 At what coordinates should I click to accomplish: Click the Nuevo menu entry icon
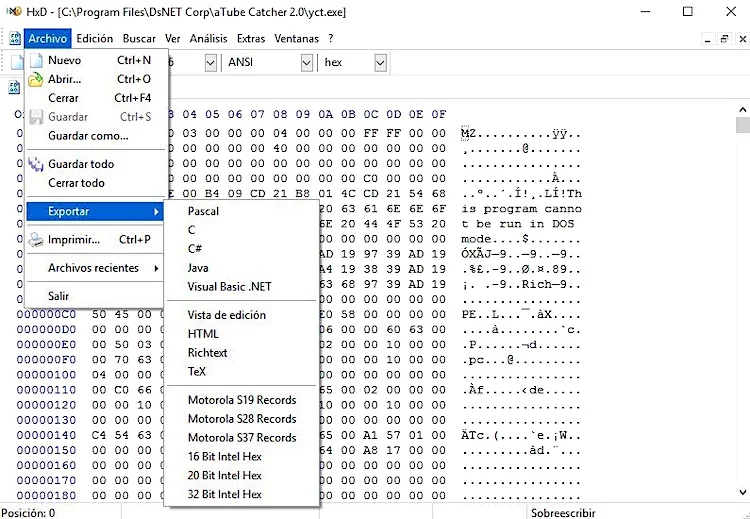point(36,60)
